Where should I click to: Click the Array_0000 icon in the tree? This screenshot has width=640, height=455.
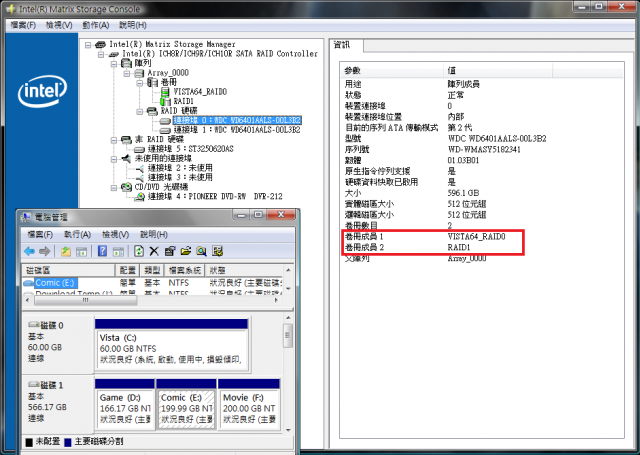(139, 73)
